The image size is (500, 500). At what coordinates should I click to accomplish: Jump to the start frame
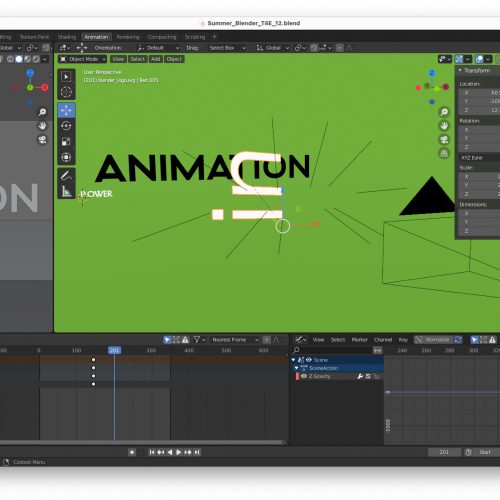pyautogui.click(x=152, y=452)
